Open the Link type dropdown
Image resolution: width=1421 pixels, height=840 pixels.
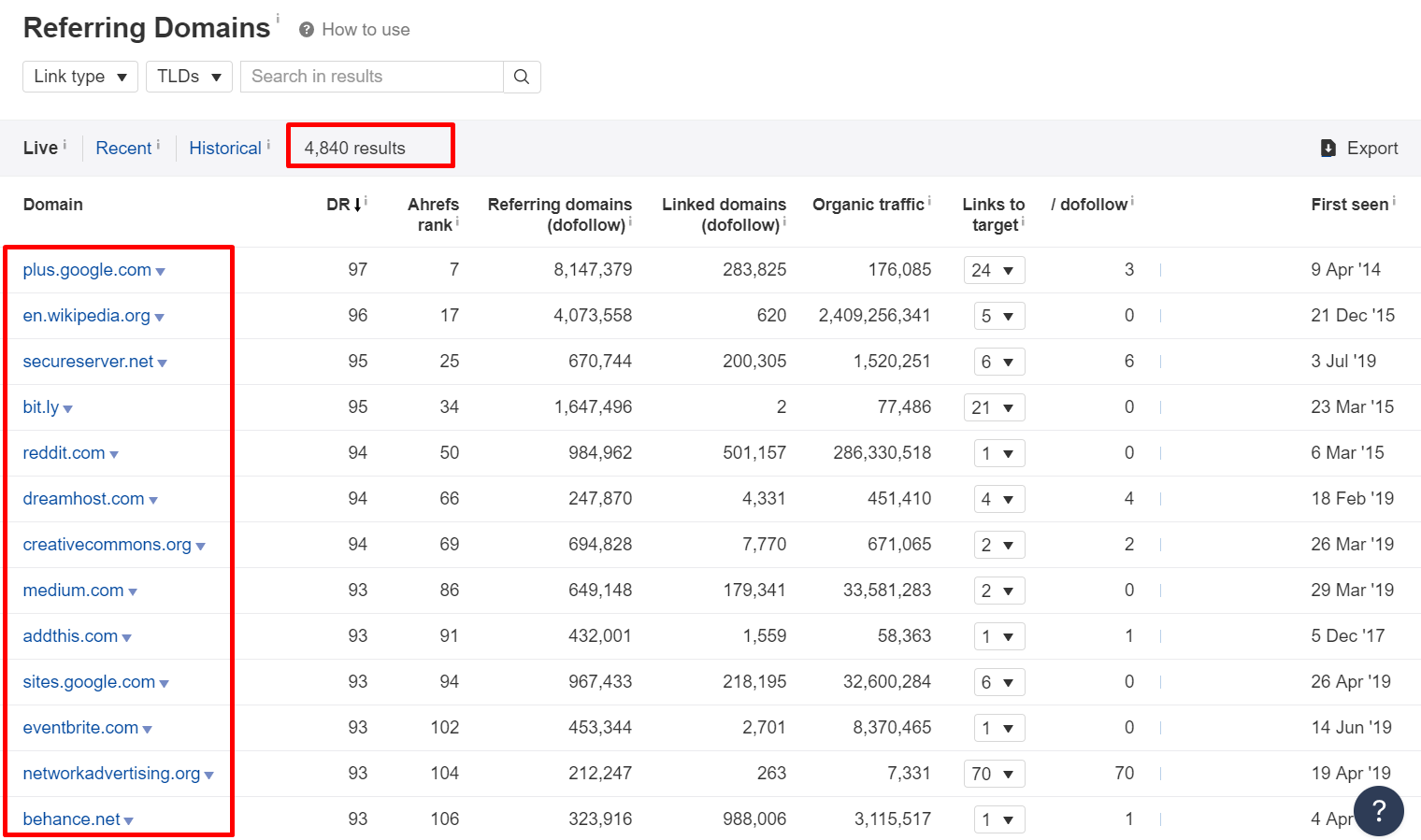coord(80,77)
